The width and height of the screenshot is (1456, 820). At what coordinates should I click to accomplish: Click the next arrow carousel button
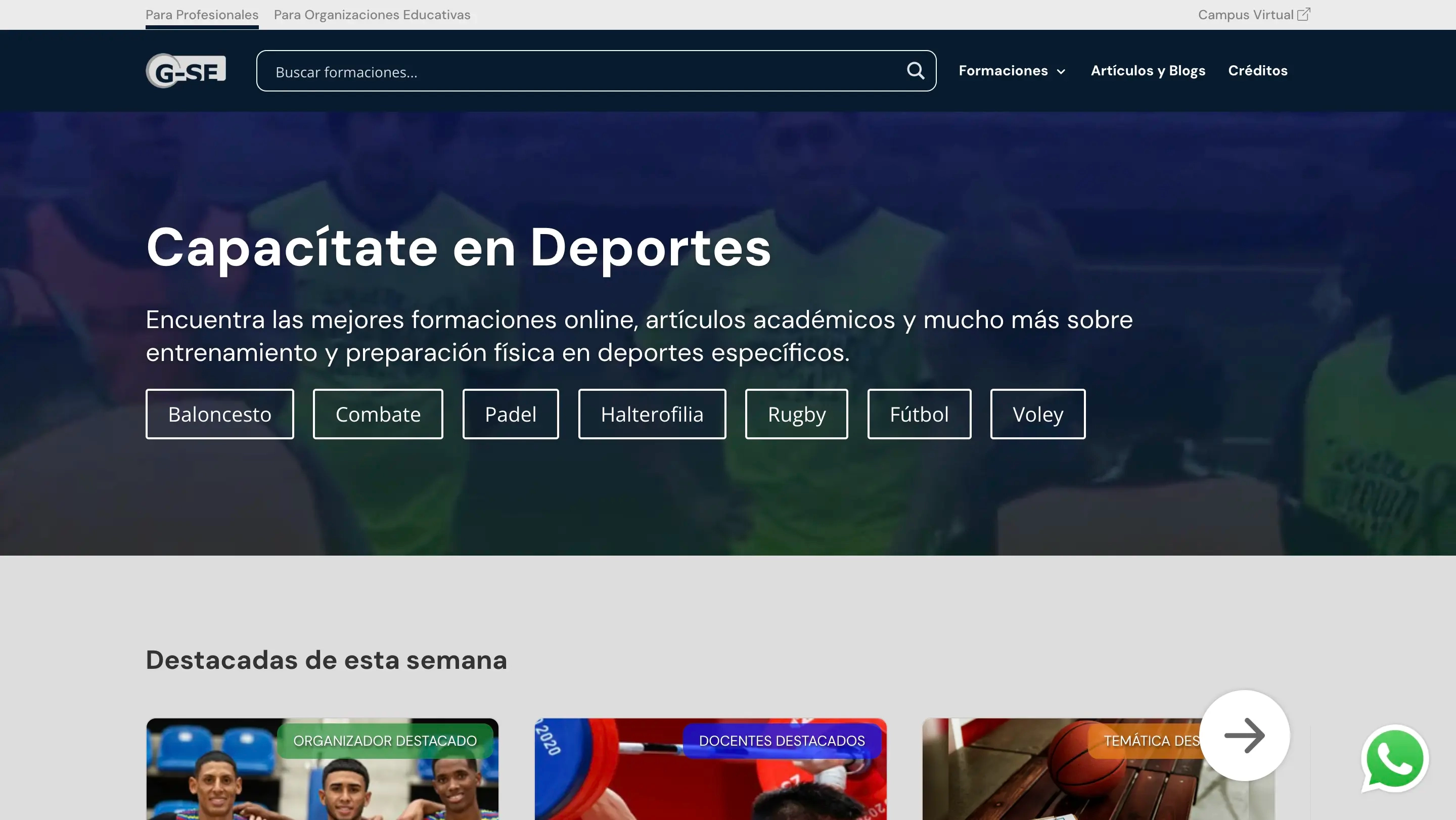1244,735
